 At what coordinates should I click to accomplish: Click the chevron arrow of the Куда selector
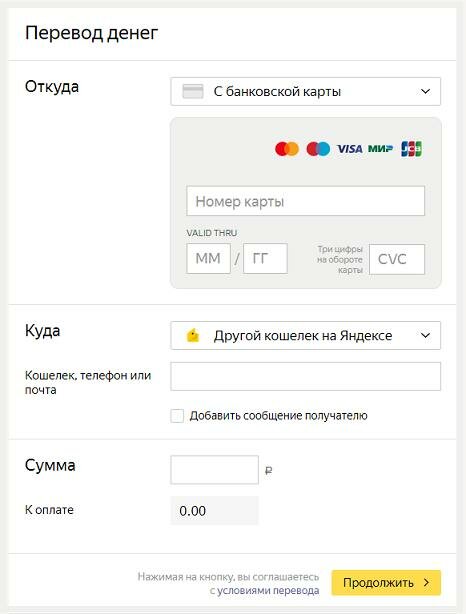tap(425, 336)
